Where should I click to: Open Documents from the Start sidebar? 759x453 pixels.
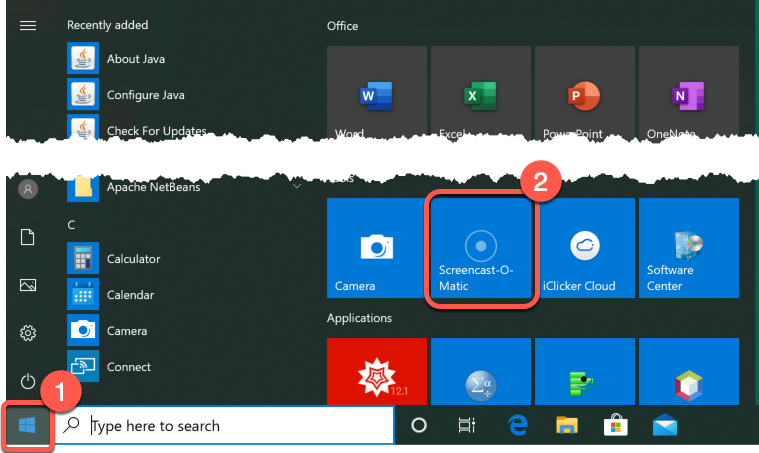[x=28, y=237]
